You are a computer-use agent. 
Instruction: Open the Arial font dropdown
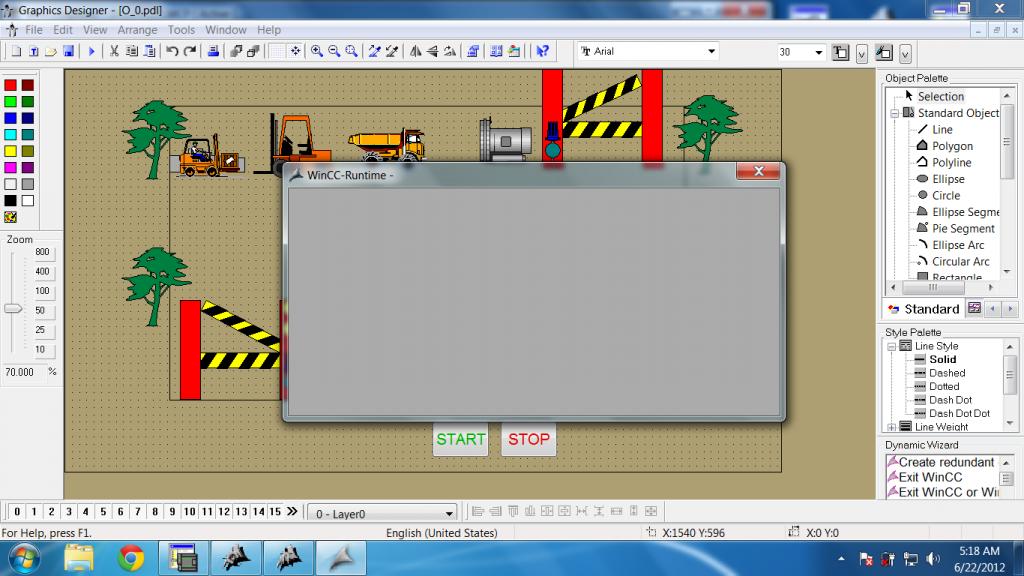click(x=711, y=52)
